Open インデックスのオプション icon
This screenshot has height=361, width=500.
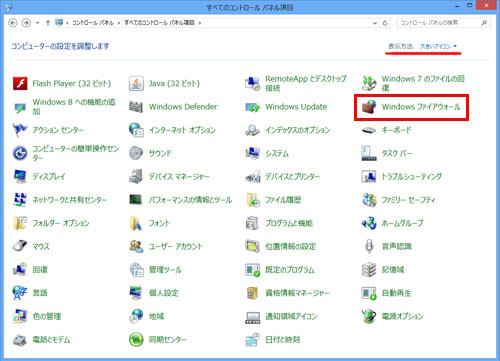pos(252,130)
